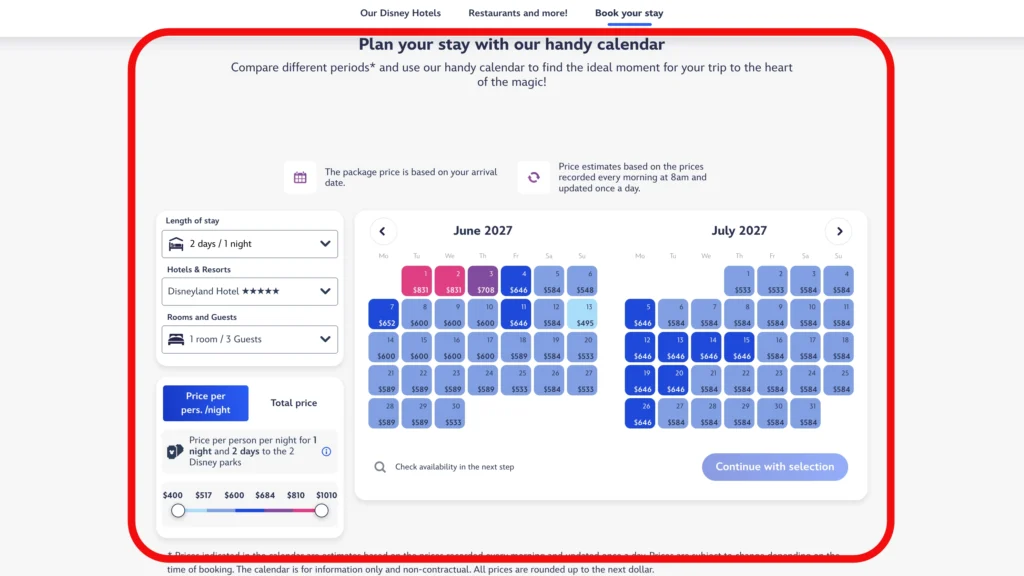The height and width of the screenshot is (576, 1024).
Task: Go to previous month in calendar
Action: (x=383, y=231)
